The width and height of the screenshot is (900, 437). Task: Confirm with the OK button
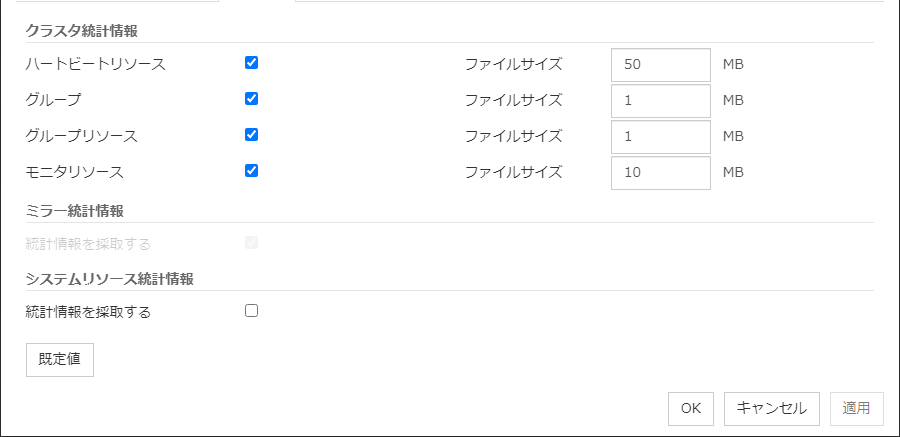click(x=691, y=408)
